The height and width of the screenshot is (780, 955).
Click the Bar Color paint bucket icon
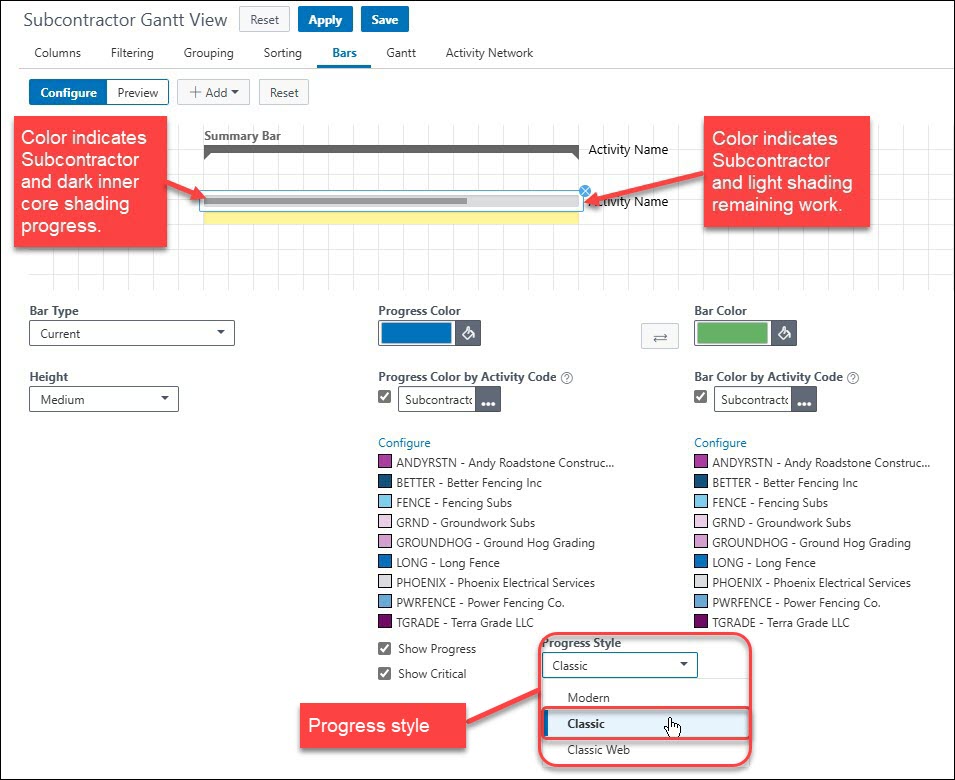tap(784, 332)
